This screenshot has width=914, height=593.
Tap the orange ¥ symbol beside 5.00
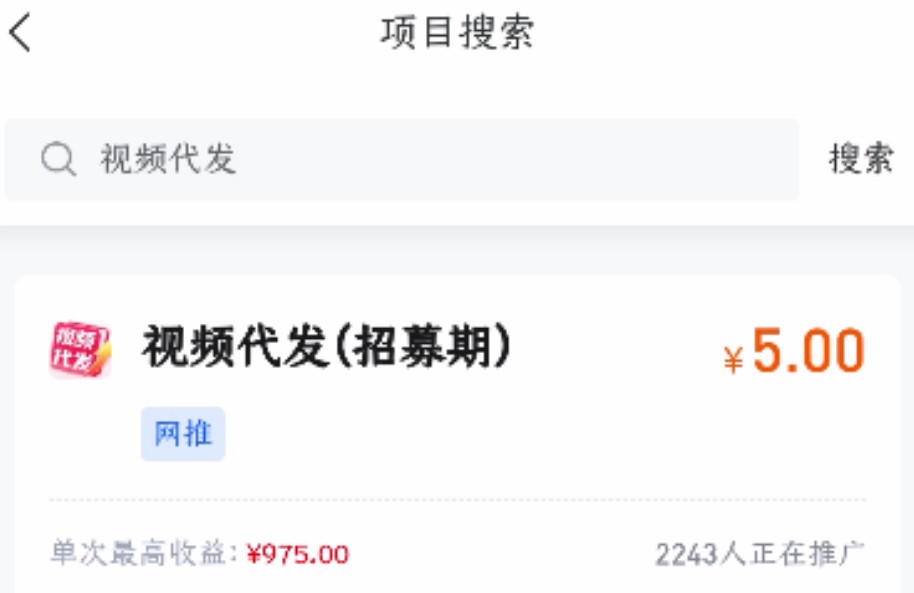point(733,359)
